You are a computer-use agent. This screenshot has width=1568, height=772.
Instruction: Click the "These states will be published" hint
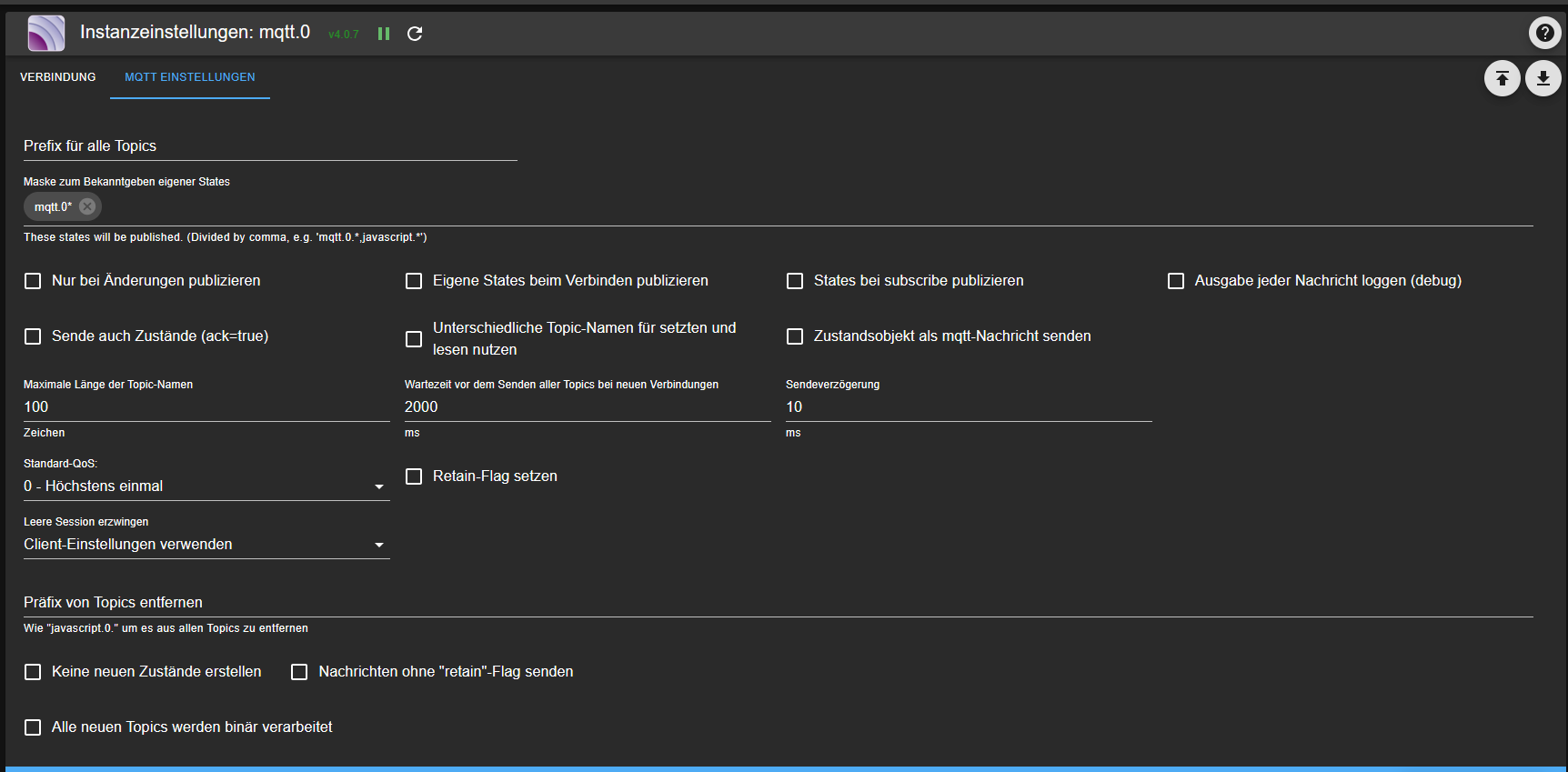pos(226,237)
